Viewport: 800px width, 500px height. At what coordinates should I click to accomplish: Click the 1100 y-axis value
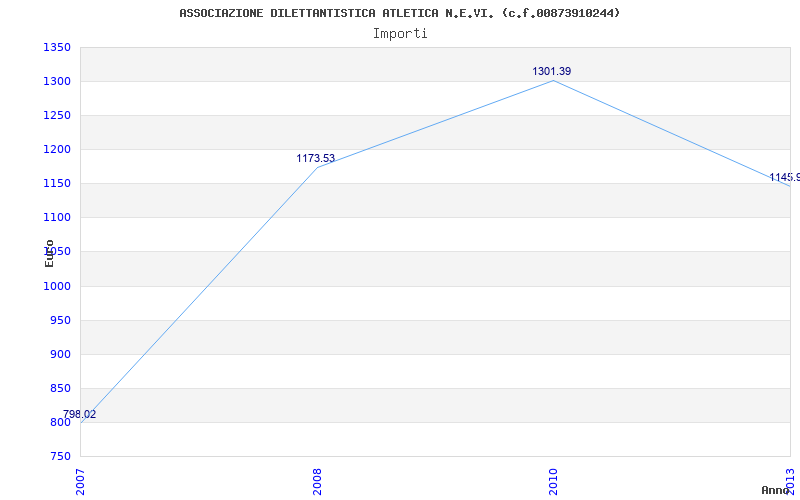coord(57,218)
